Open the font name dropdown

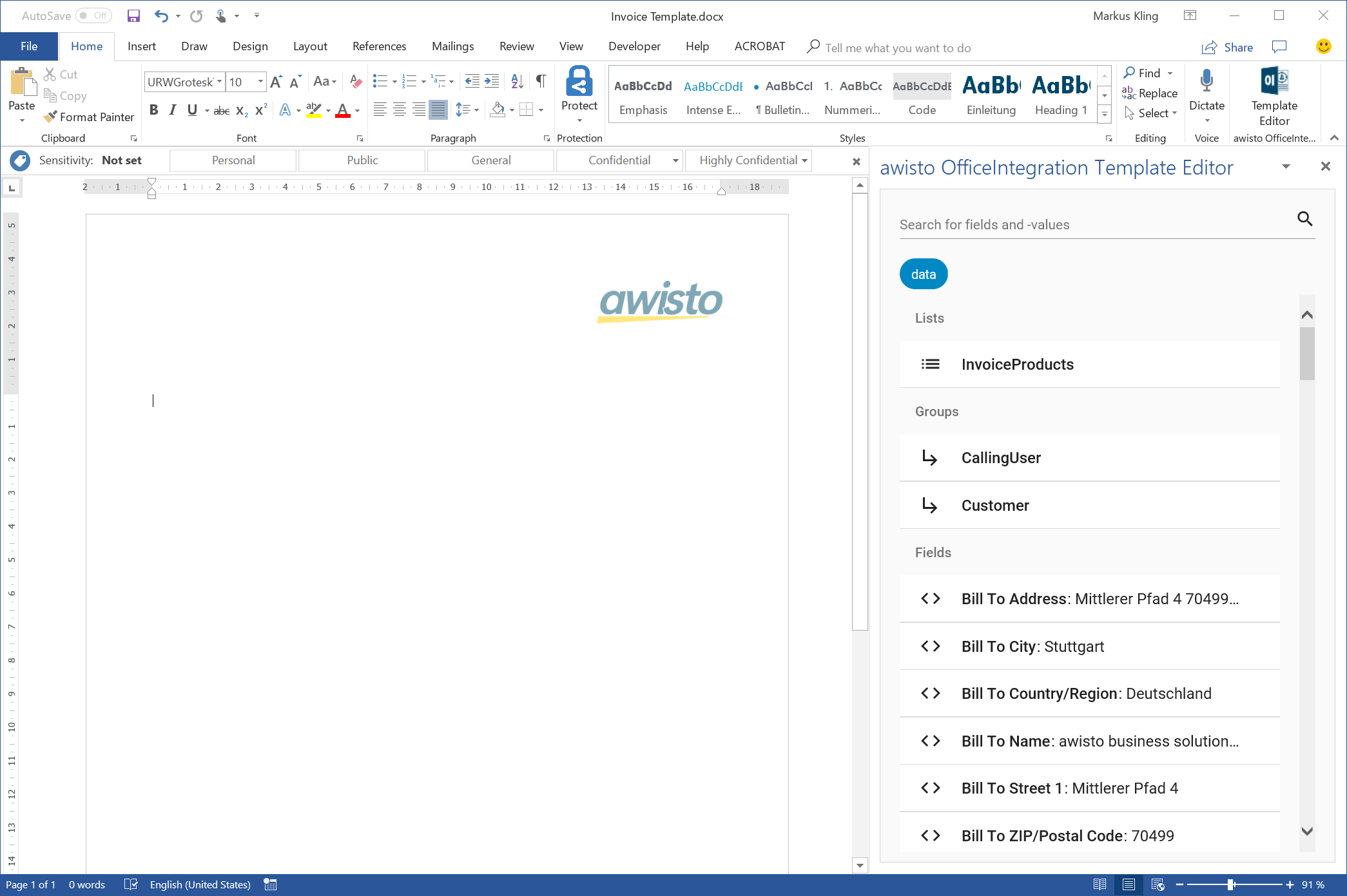(220, 82)
